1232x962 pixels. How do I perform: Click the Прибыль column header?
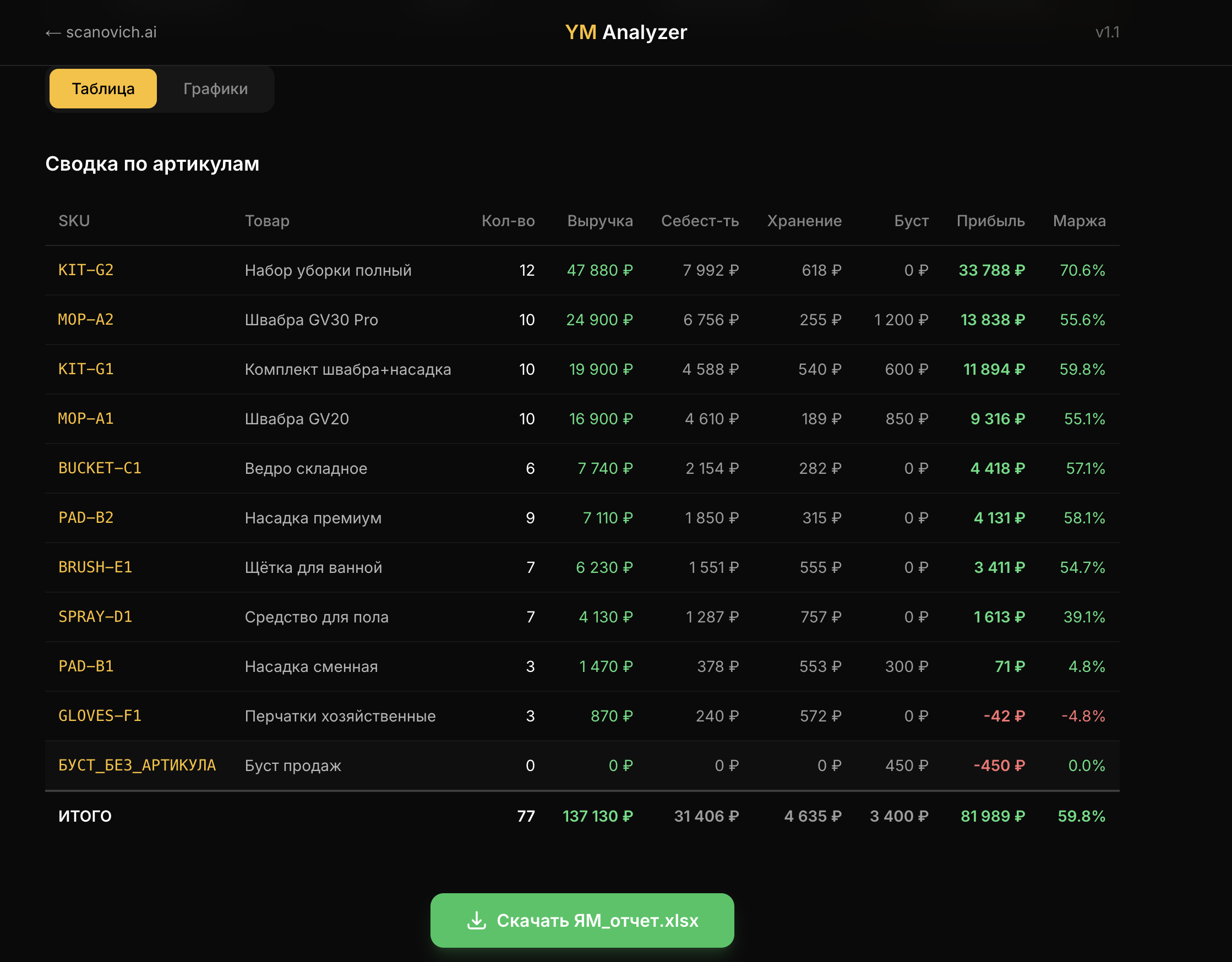click(990, 221)
